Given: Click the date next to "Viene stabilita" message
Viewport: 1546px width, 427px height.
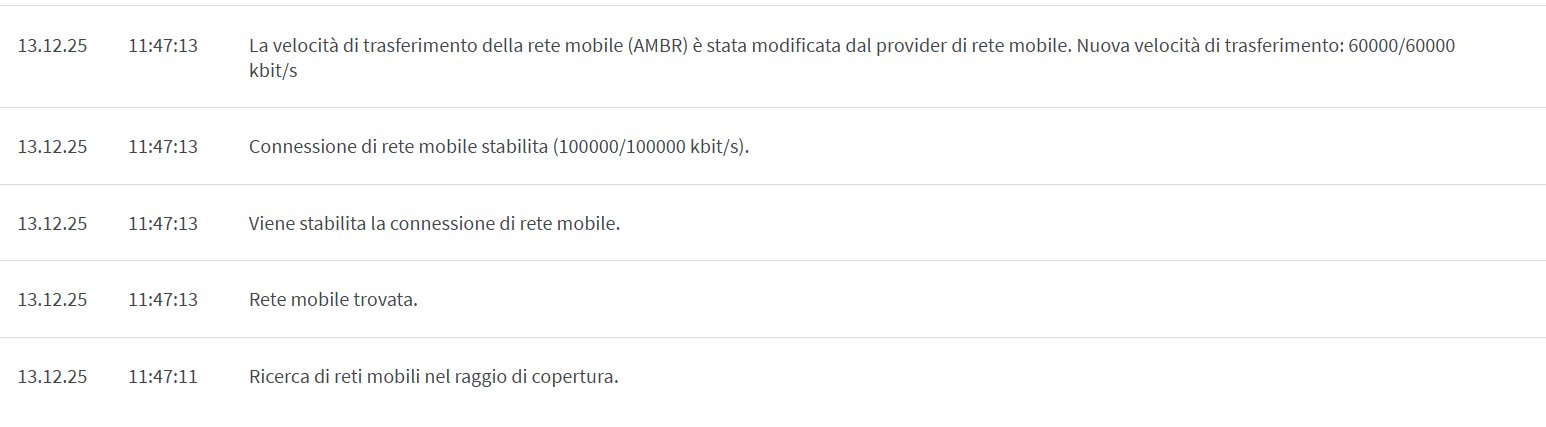Looking at the screenshot, I should coord(52,223).
